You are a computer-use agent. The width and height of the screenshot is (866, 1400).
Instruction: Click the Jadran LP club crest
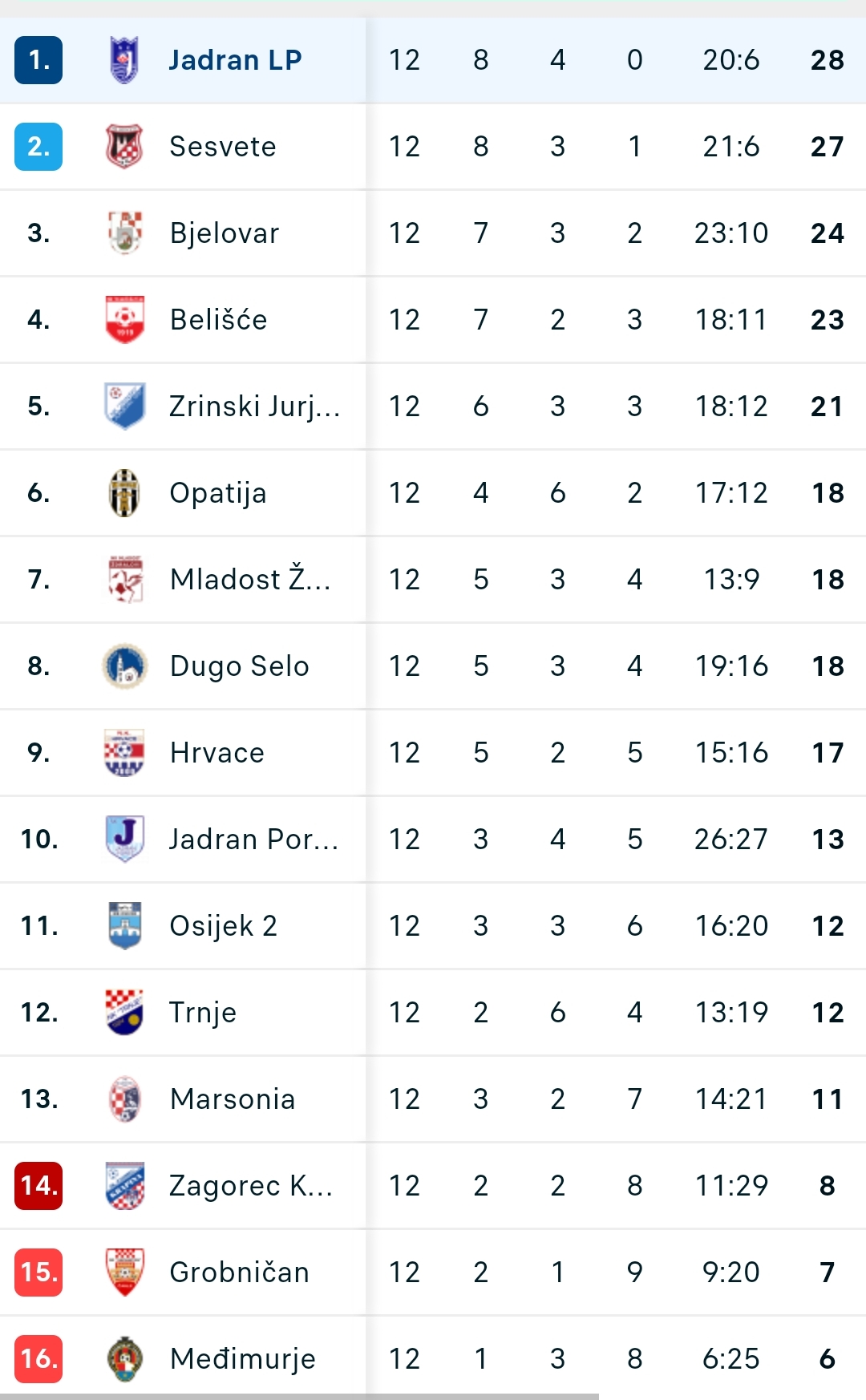pyautogui.click(x=124, y=60)
